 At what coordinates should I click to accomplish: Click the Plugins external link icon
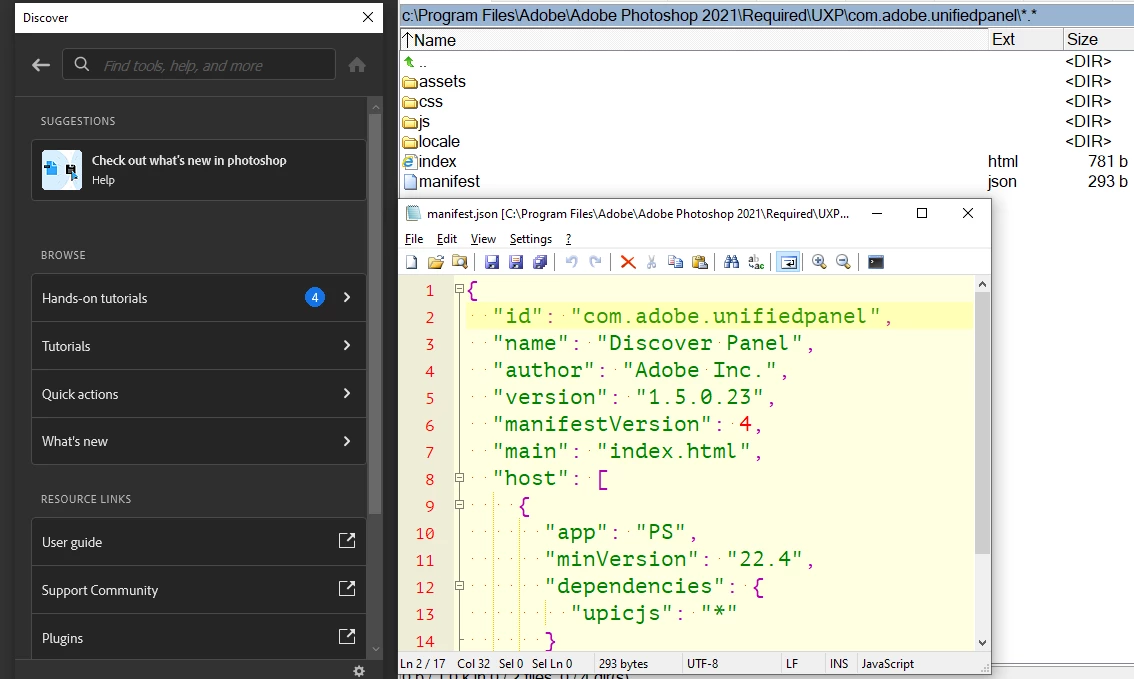point(347,636)
